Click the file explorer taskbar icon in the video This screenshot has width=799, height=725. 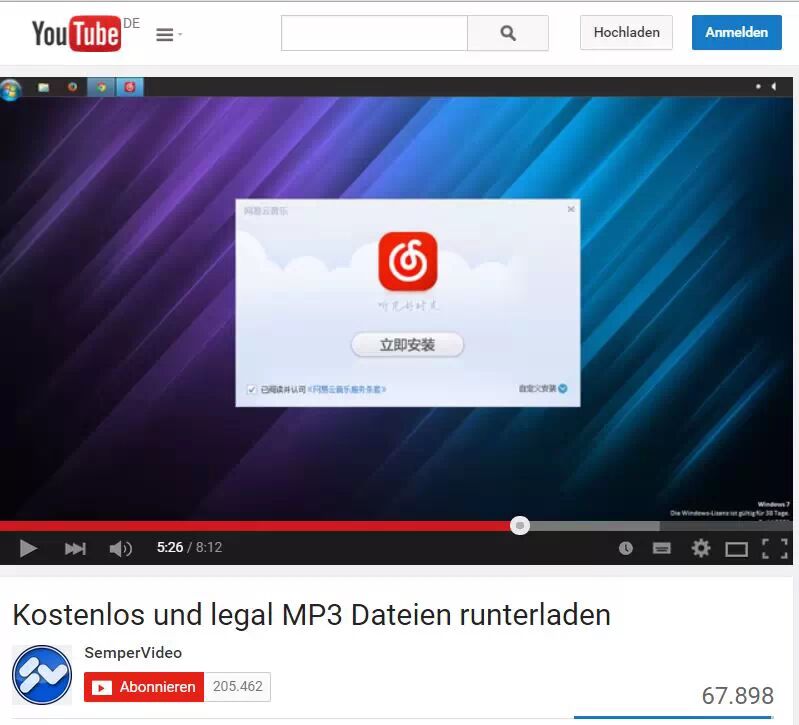pyautogui.click(x=44, y=87)
